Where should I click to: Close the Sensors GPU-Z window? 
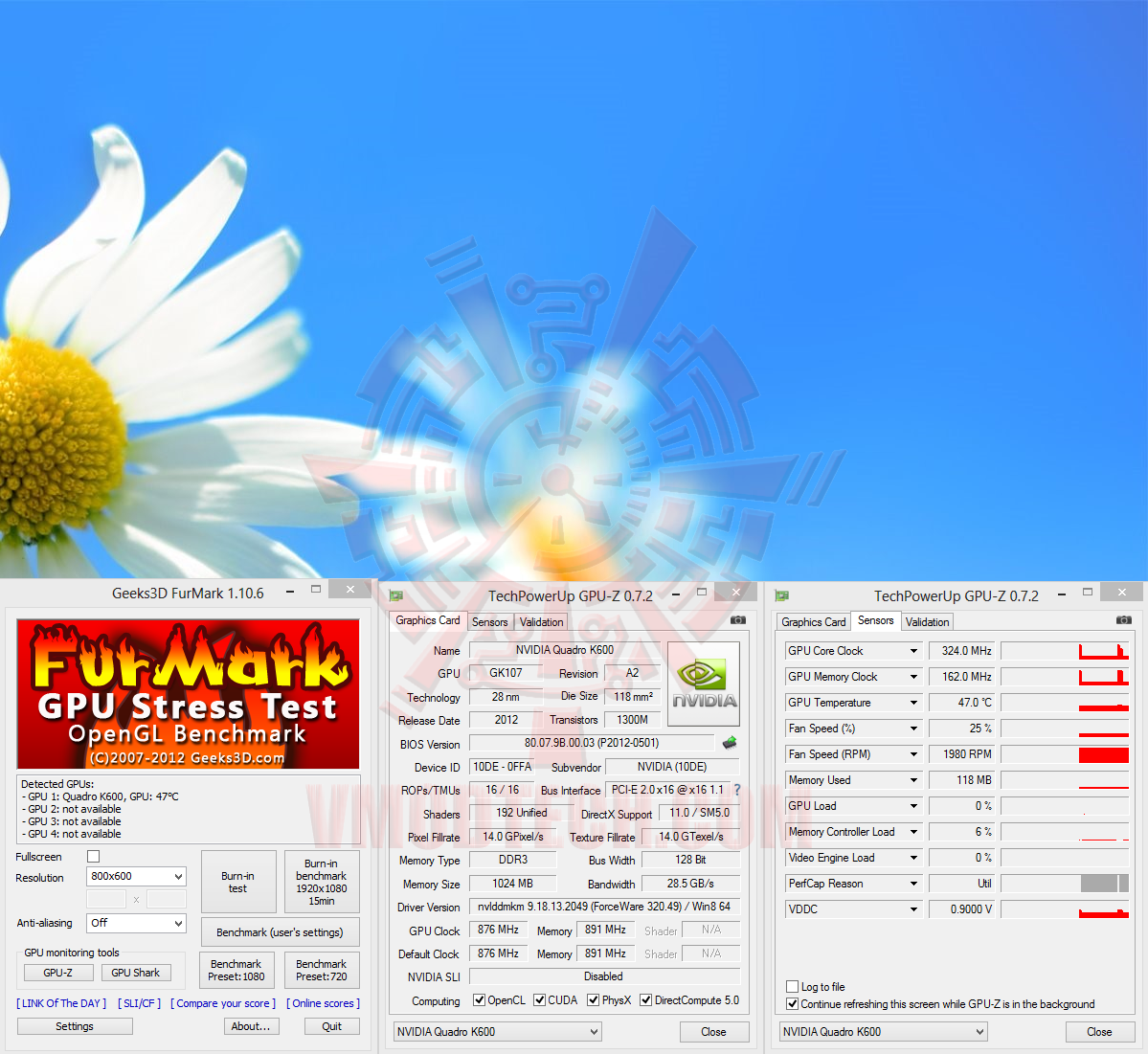click(1121, 593)
